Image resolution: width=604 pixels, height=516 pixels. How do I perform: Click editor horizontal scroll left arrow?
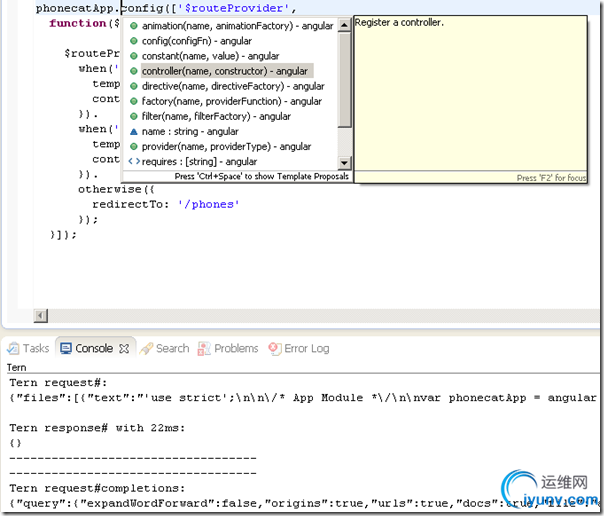(x=40, y=316)
